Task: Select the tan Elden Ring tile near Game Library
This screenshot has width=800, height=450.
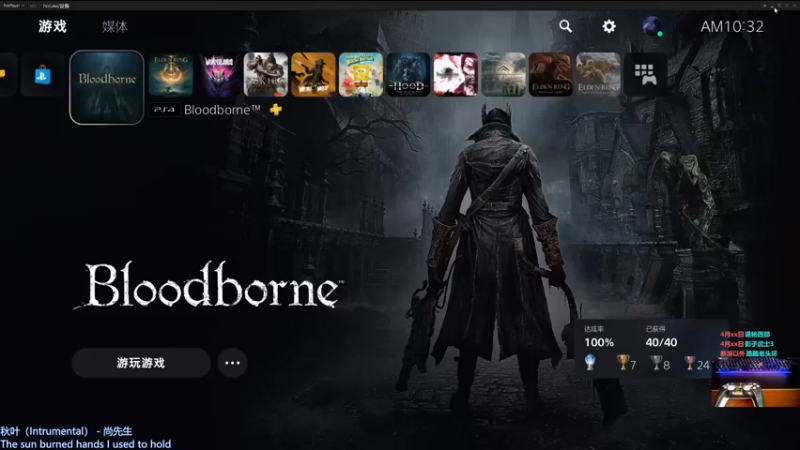Action: [x=598, y=74]
